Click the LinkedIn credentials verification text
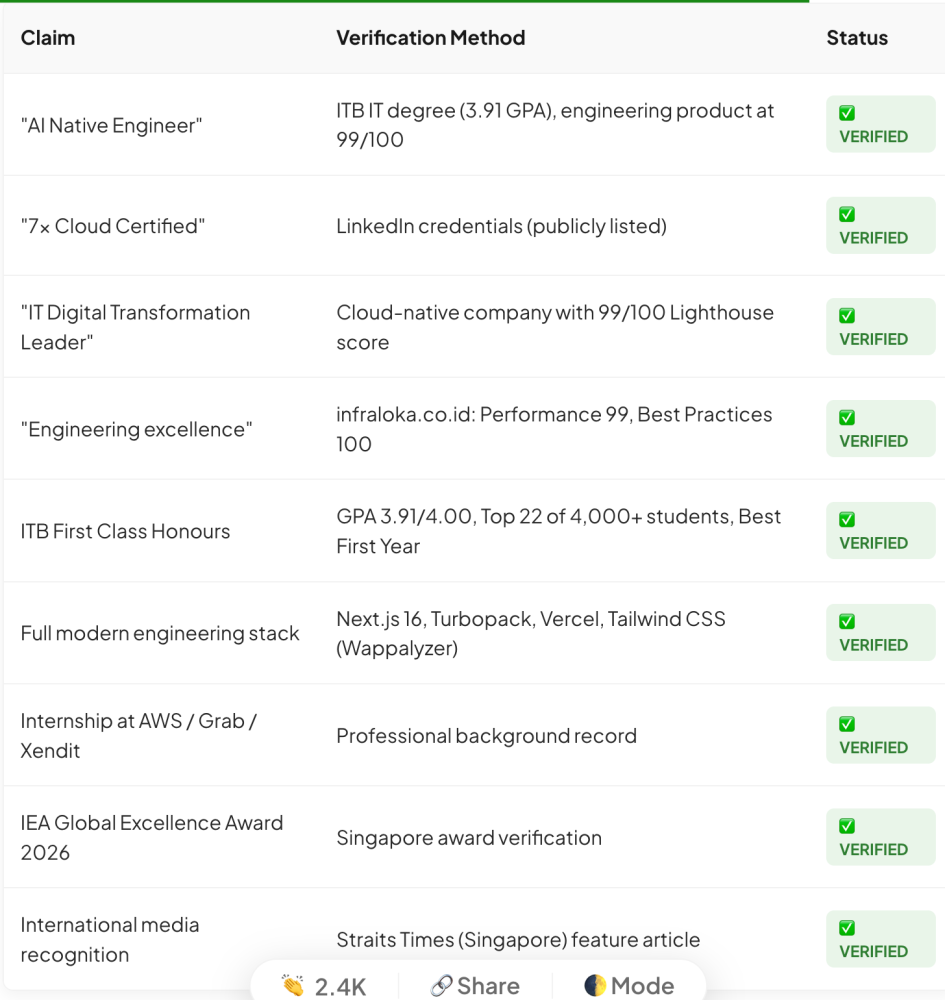Image resolution: width=945 pixels, height=1000 pixels. pyautogui.click(x=501, y=226)
